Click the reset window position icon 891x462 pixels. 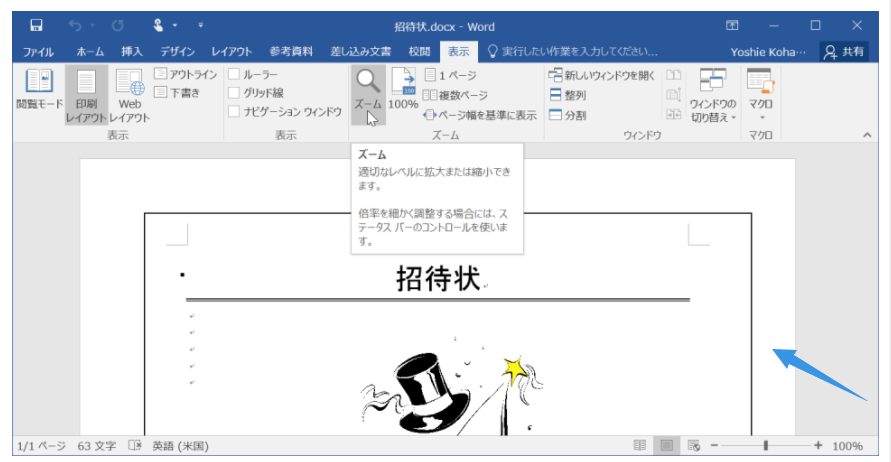(674, 114)
